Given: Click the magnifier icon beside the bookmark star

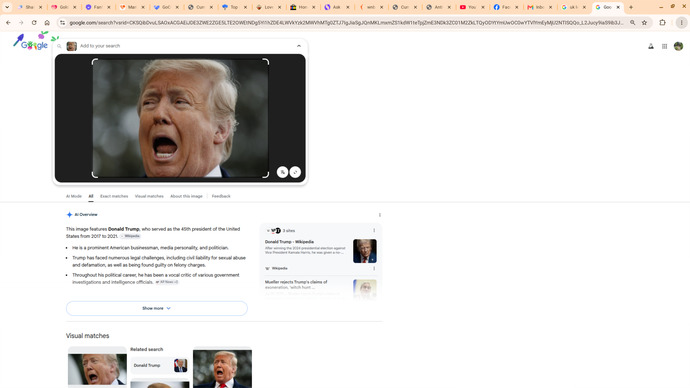Looking at the screenshot, I should point(632,22).
